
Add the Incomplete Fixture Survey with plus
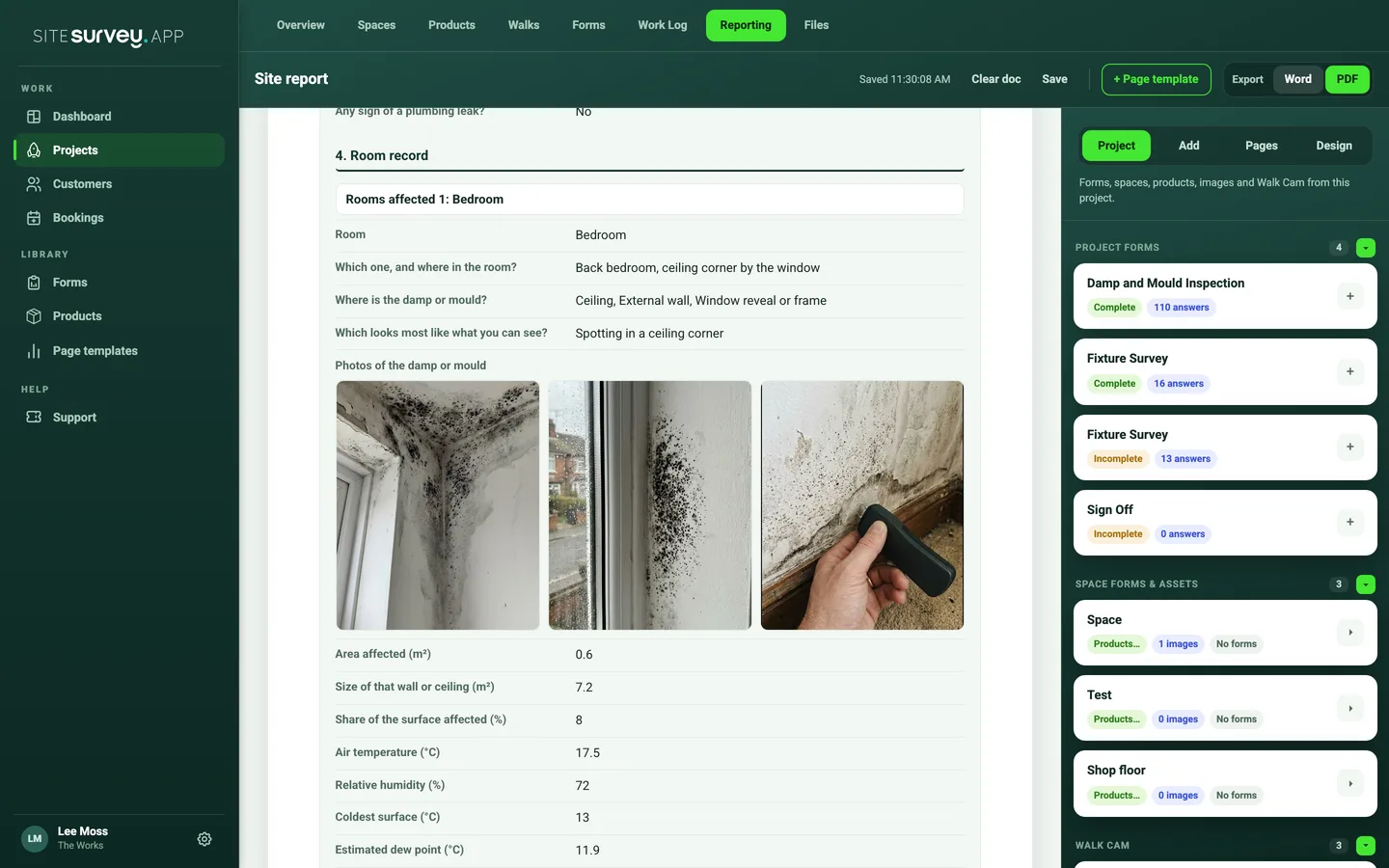1350,447
